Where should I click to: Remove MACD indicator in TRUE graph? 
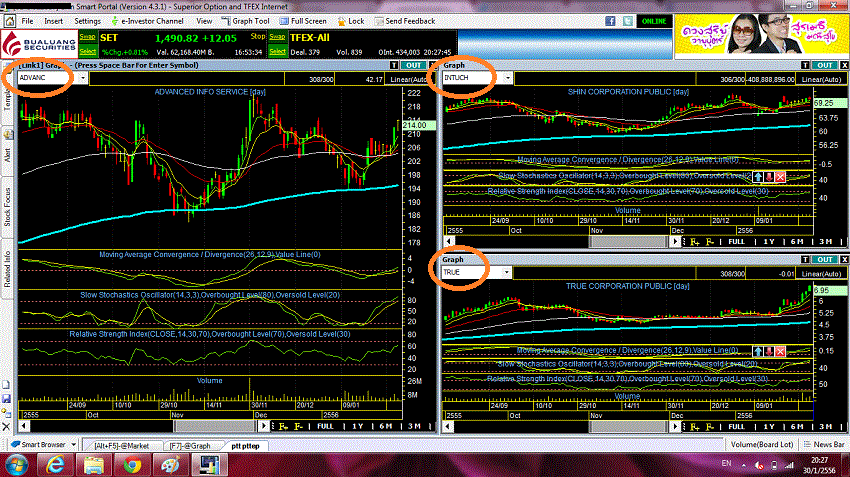tap(780, 351)
